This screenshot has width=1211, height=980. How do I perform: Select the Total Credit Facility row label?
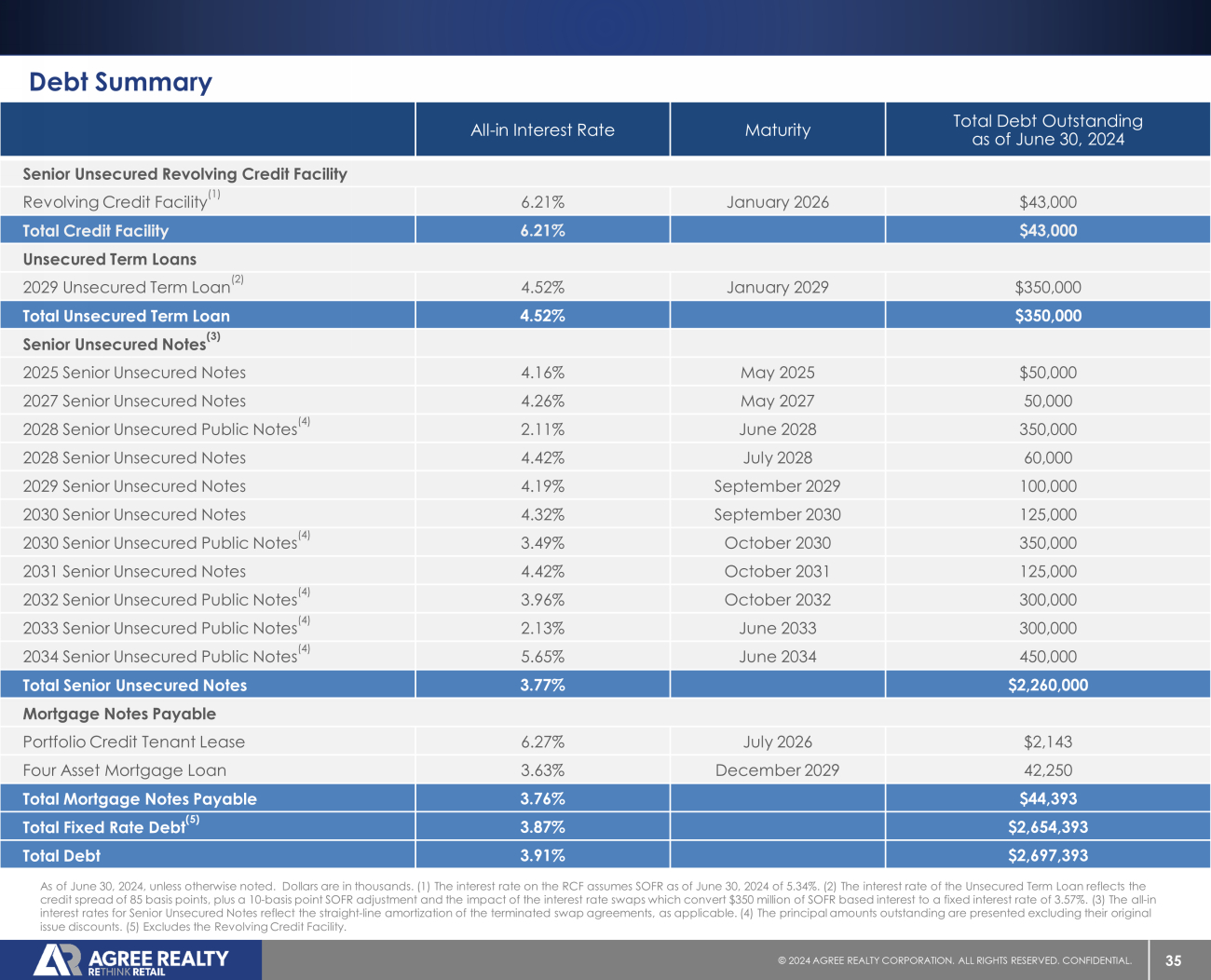click(x=95, y=231)
